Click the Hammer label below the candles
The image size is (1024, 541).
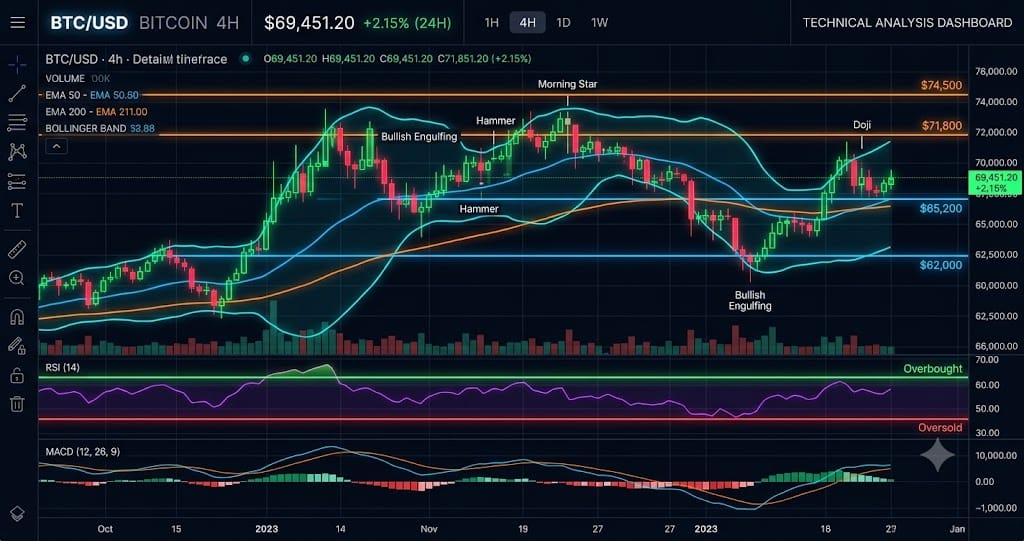[x=479, y=209]
